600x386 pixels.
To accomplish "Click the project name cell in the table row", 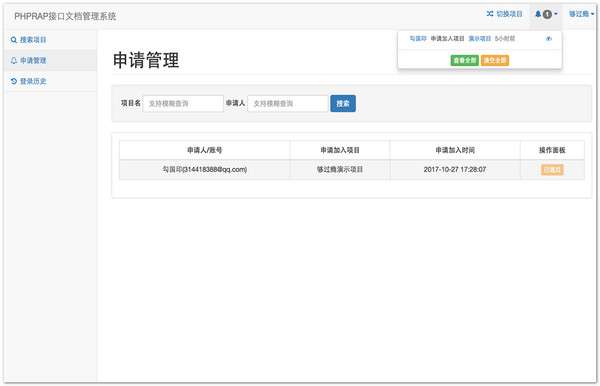I will click(340, 169).
